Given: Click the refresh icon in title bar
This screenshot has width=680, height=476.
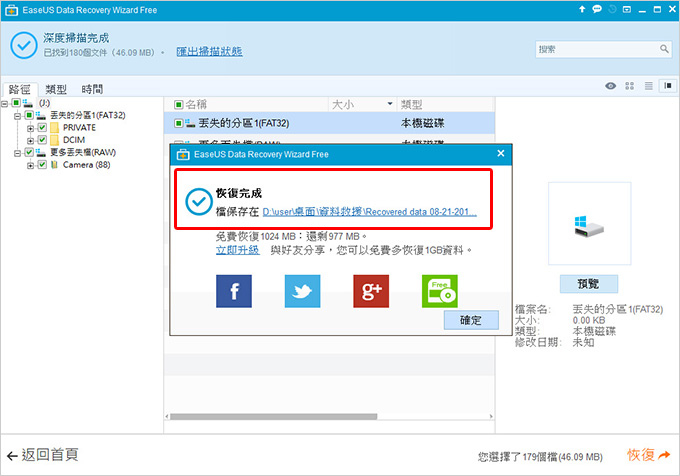Looking at the screenshot, I should (612, 9).
